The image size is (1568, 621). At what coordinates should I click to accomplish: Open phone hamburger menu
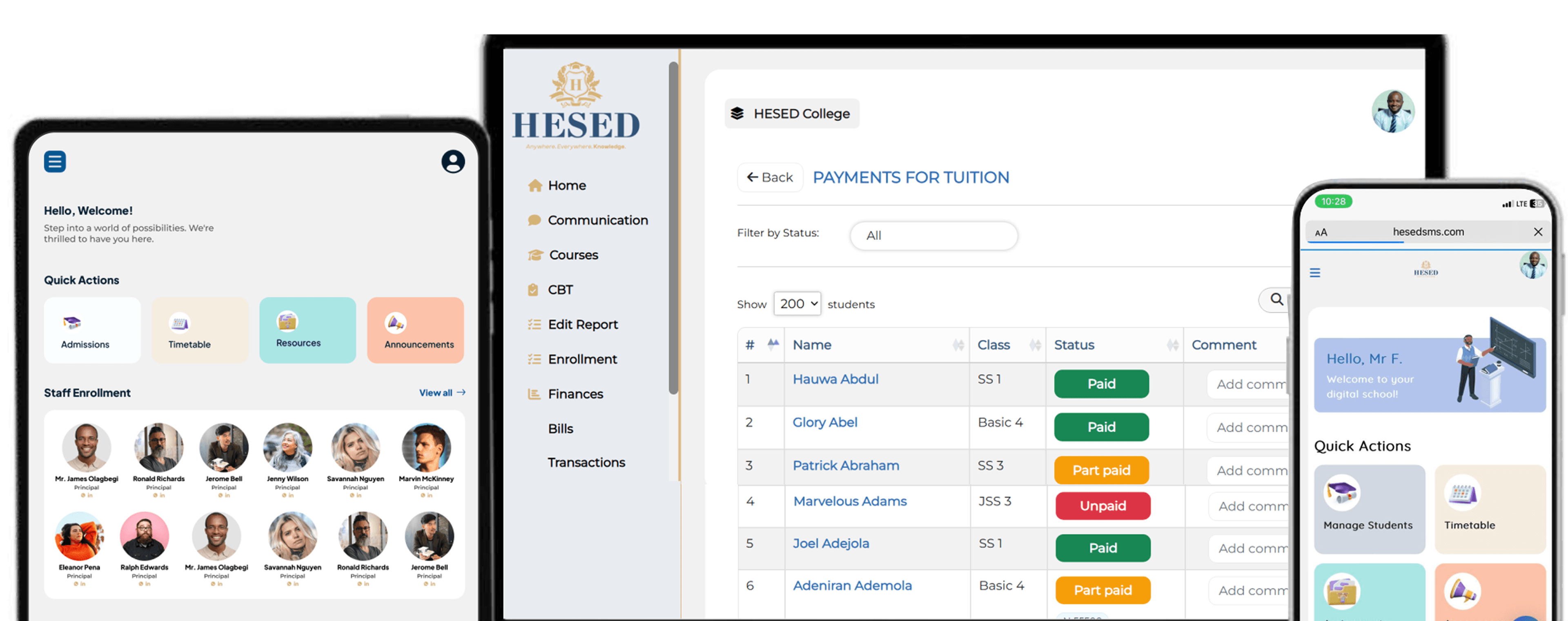coord(1315,272)
